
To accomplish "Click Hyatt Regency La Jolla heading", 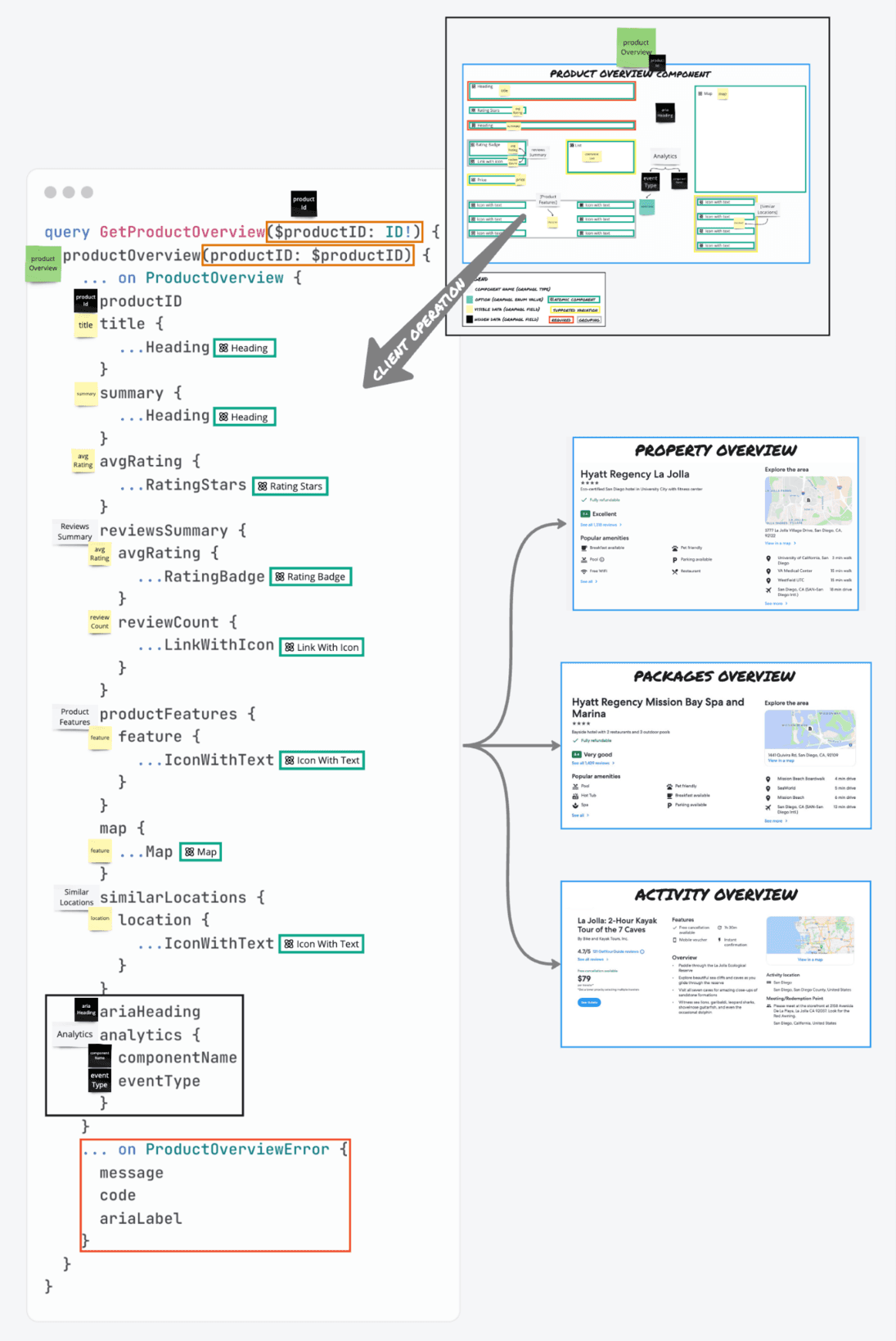I will 635,474.
